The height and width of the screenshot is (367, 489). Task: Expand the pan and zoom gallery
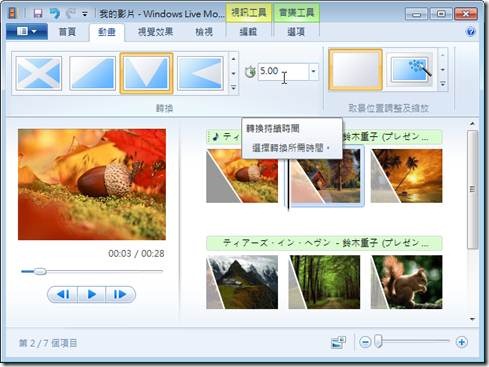coord(443,84)
